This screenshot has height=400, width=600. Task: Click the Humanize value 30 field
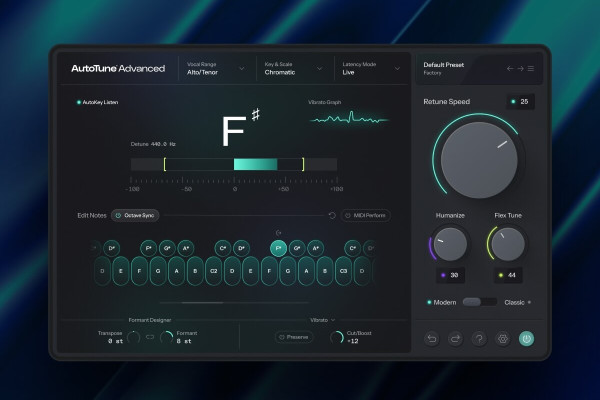[450, 275]
